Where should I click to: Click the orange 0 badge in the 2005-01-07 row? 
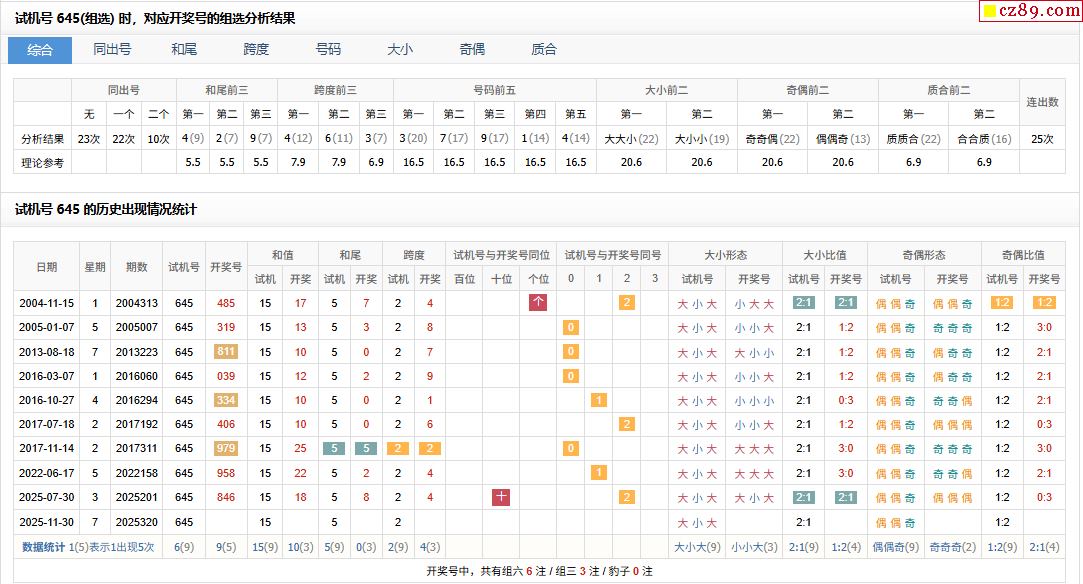[571, 328]
